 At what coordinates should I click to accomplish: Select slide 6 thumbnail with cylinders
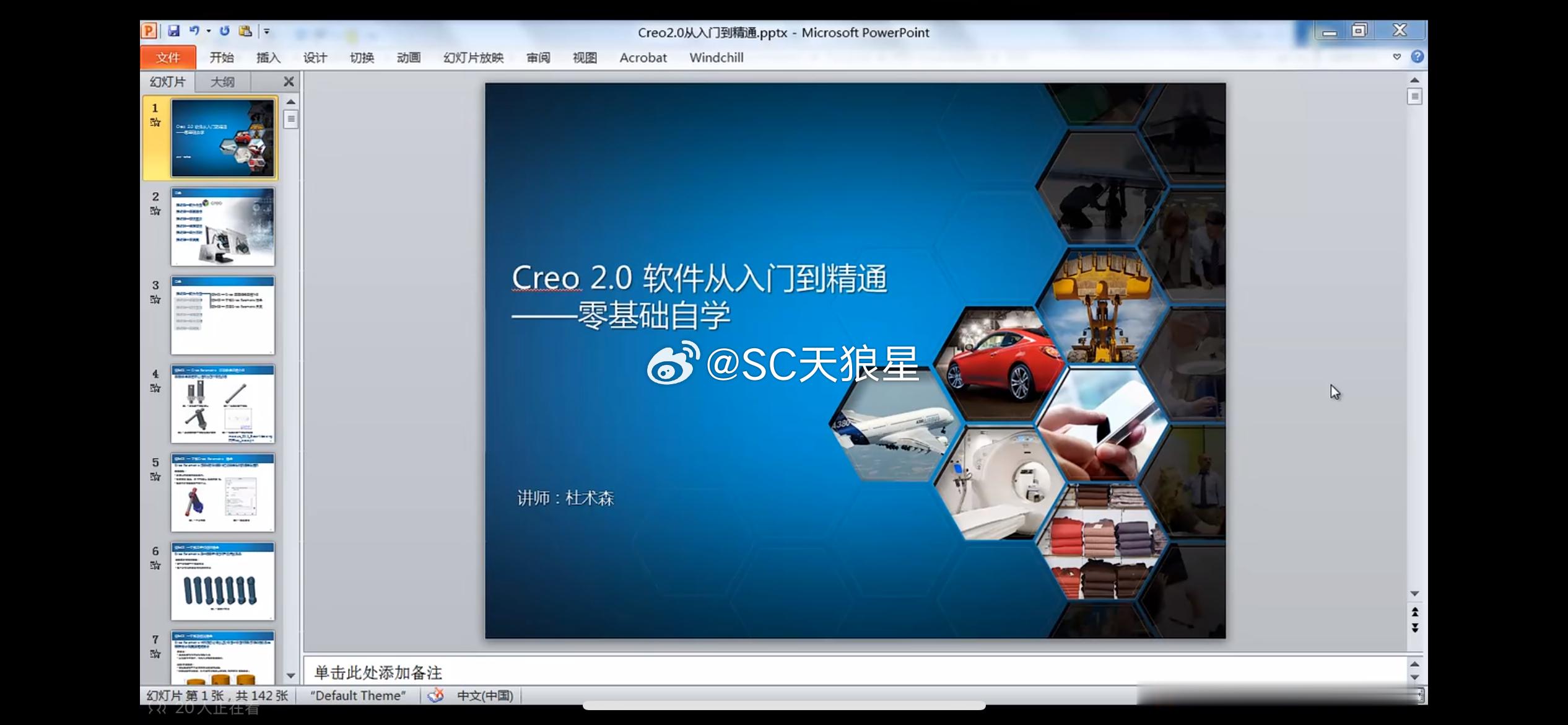(222, 581)
